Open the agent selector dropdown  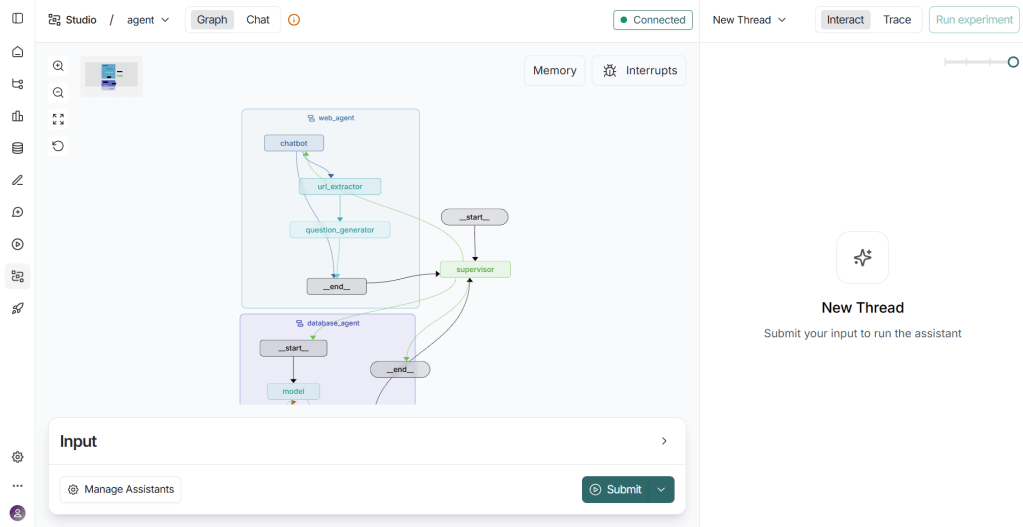(148, 20)
